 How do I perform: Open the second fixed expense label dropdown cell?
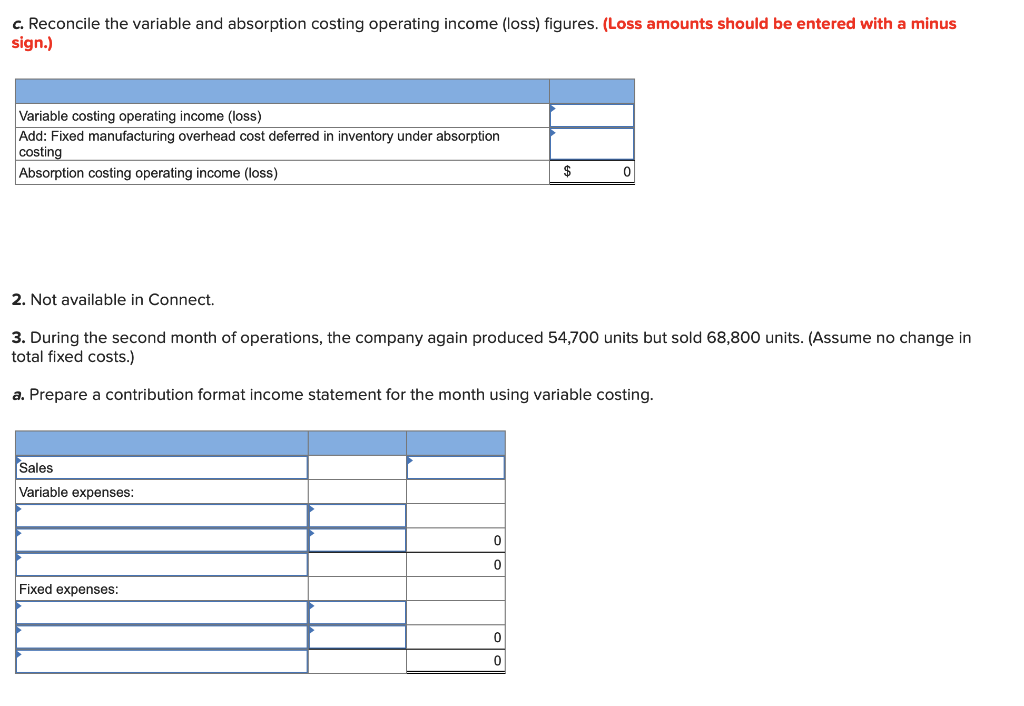click(x=160, y=636)
